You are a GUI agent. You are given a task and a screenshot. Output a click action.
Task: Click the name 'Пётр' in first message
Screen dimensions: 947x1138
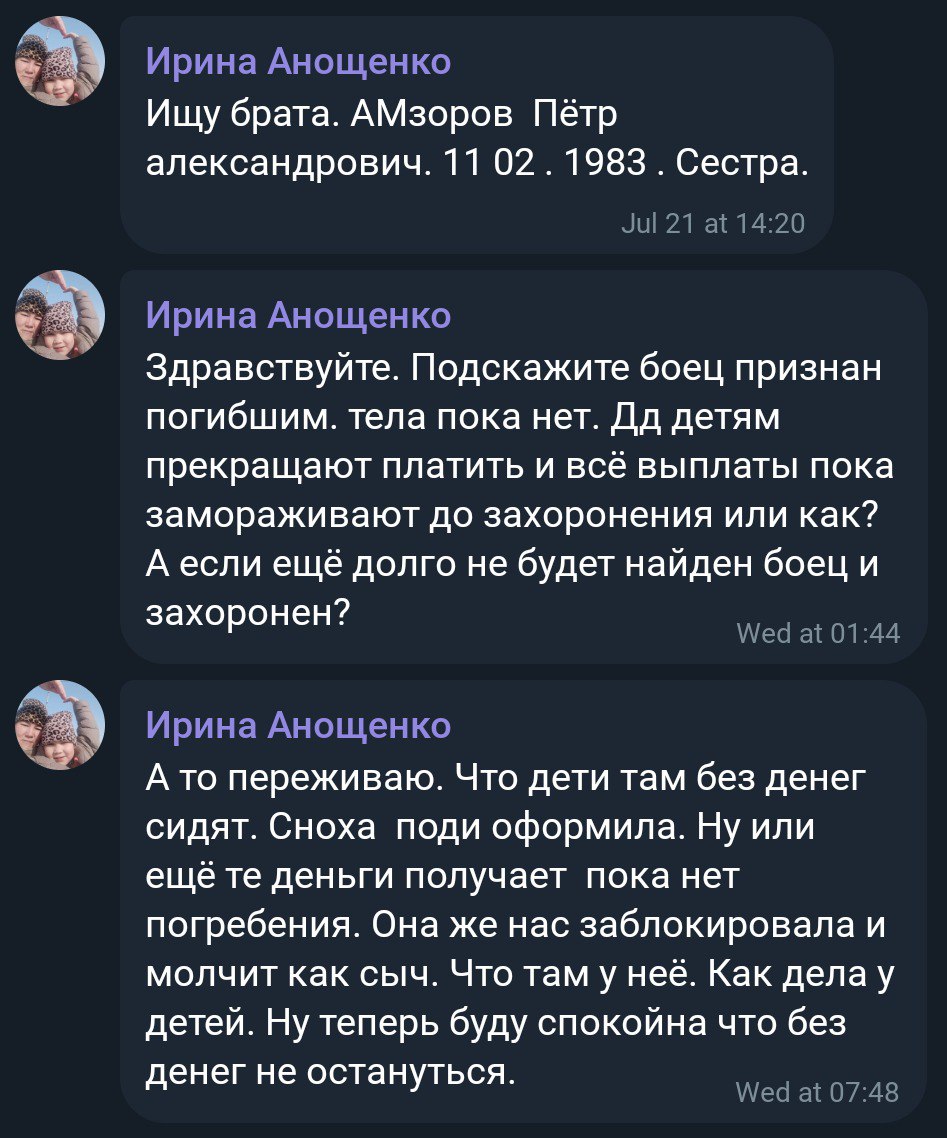pyautogui.click(x=576, y=115)
